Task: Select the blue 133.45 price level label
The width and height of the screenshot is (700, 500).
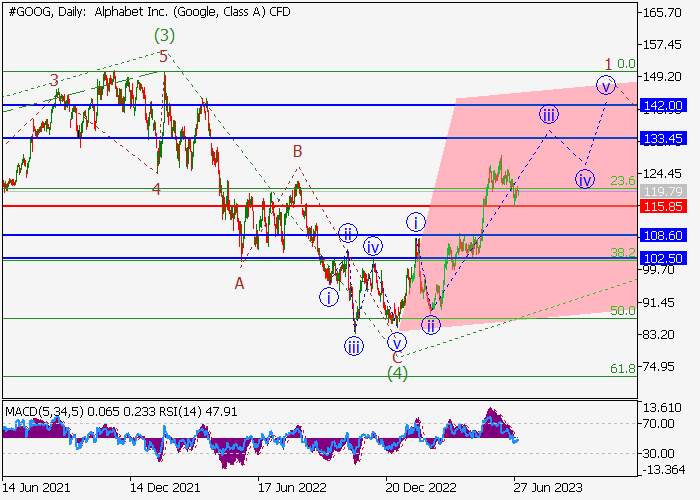Action: tap(663, 138)
